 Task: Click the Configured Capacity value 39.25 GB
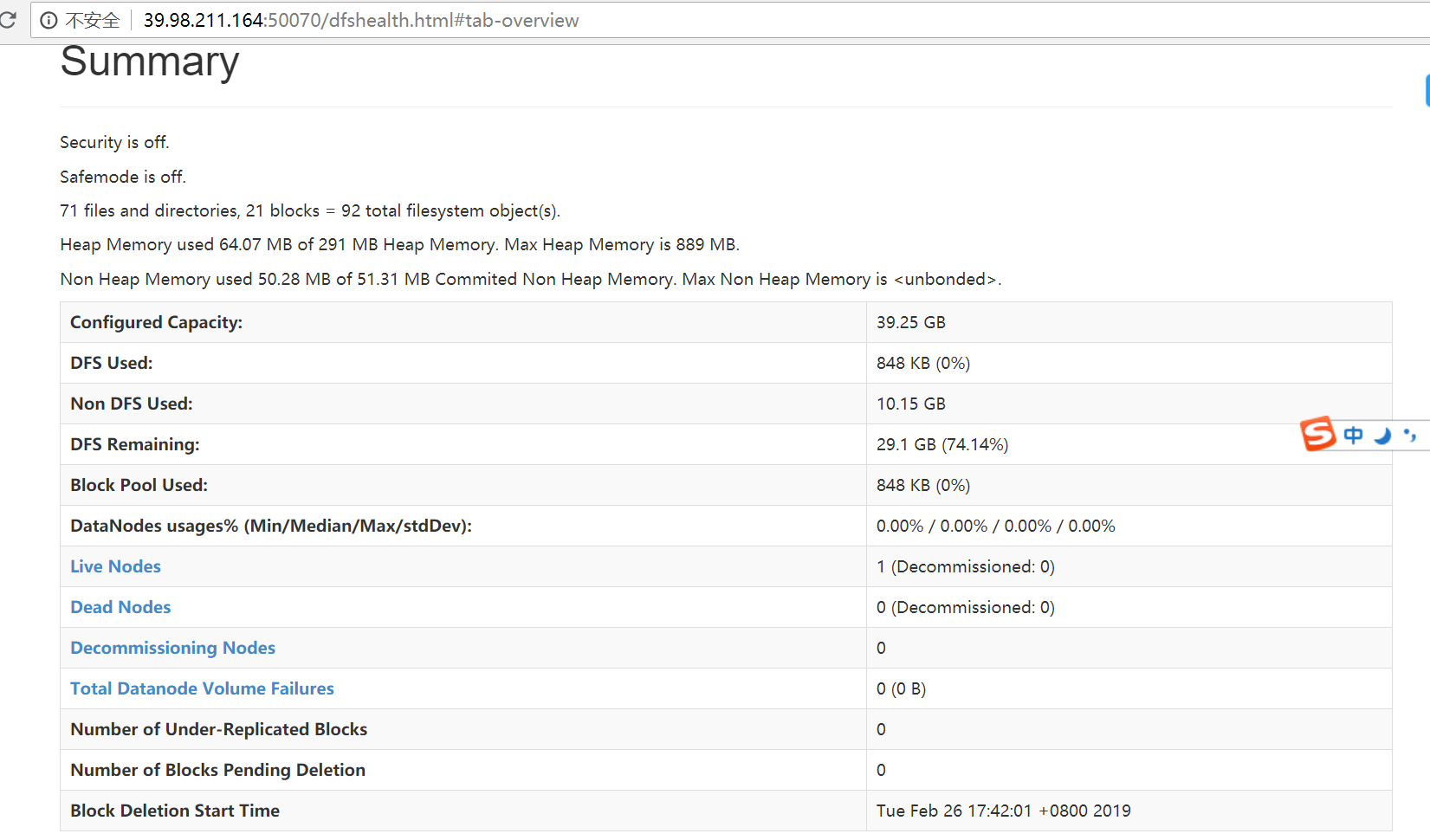coord(910,322)
